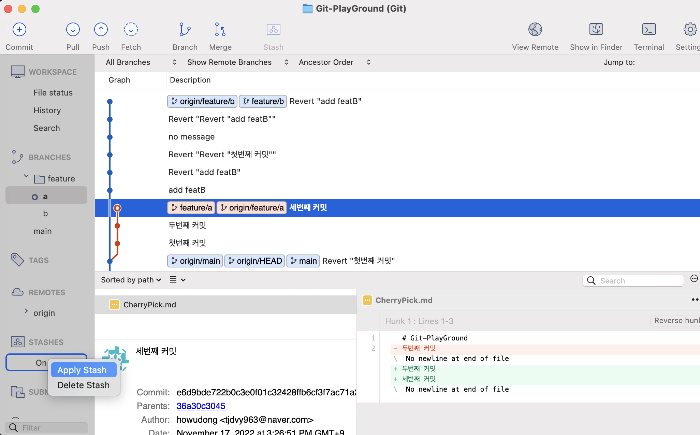Image resolution: width=700 pixels, height=435 pixels.
Task: Click the origin/feature/b branch tag
Action: point(202,101)
